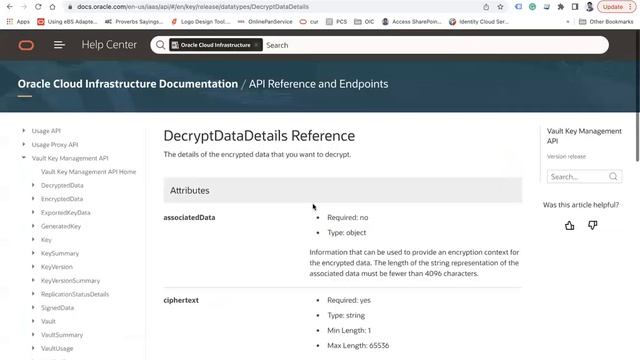Expand the Usage Proxy API tree node

tap(24, 144)
